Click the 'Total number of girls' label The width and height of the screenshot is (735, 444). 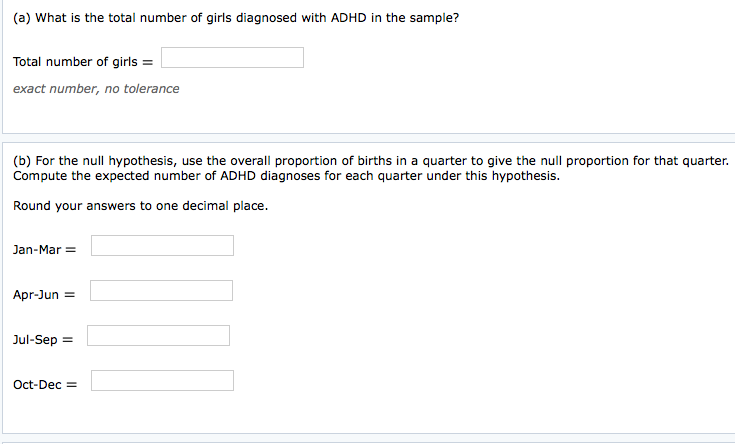(x=75, y=62)
